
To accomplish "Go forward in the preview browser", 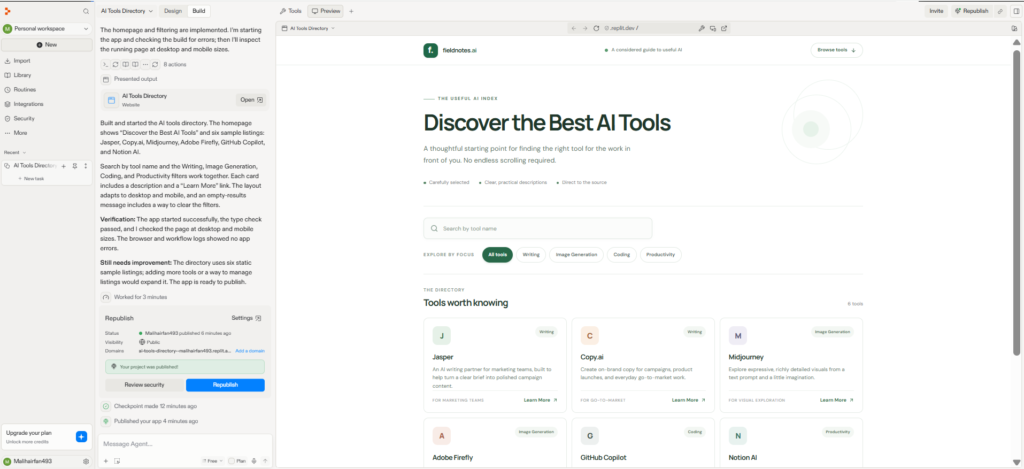I will [584, 28].
